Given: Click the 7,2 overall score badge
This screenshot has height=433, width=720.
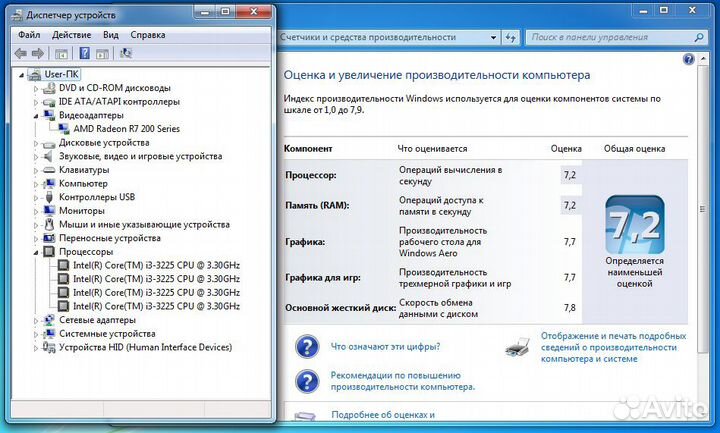Looking at the screenshot, I should (x=635, y=225).
